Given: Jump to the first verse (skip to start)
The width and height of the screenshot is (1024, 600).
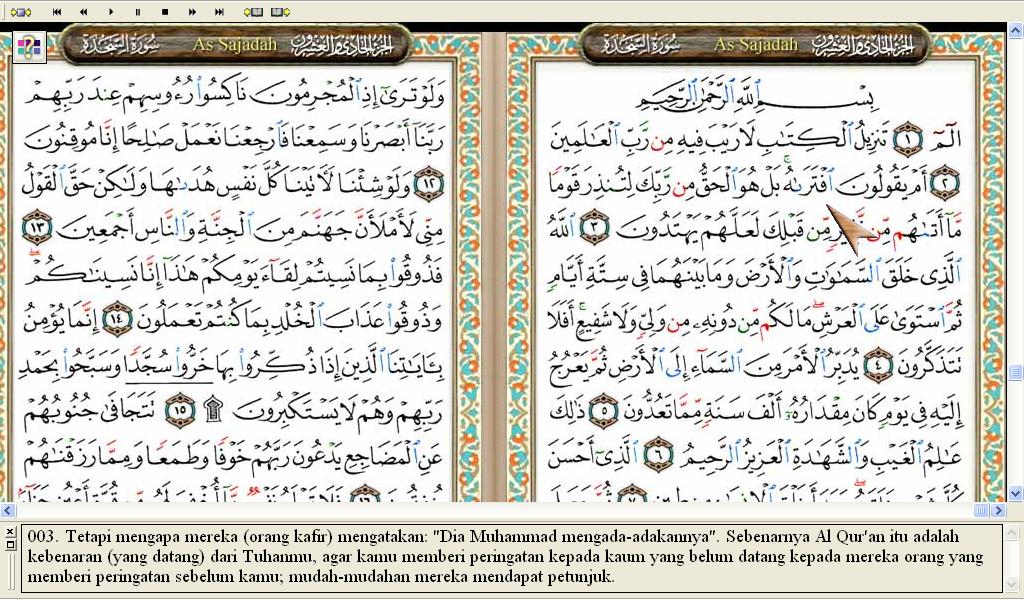Looking at the screenshot, I should point(57,12).
